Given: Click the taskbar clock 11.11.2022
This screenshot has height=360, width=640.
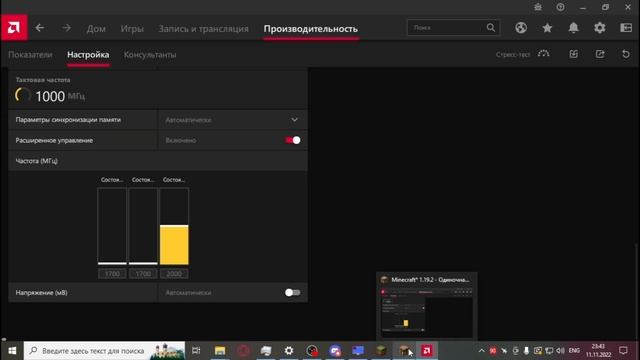Looking at the screenshot, I should 598,351.
